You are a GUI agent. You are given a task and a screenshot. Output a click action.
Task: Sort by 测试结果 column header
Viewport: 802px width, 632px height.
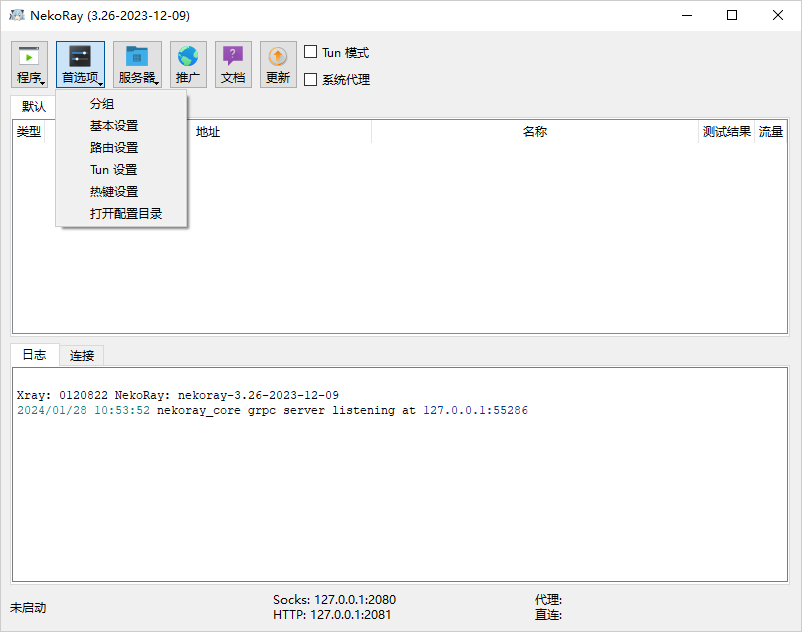[726, 132]
